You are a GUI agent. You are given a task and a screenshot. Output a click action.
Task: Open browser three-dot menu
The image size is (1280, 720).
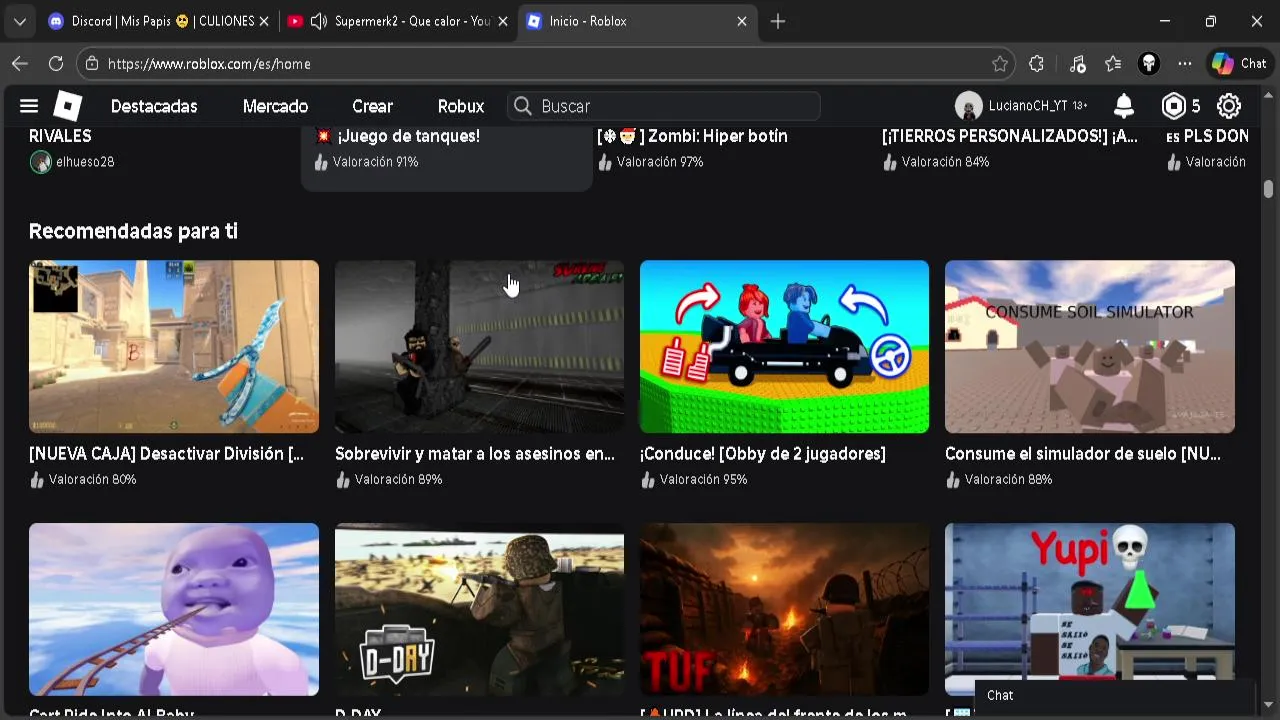[x=1185, y=64]
